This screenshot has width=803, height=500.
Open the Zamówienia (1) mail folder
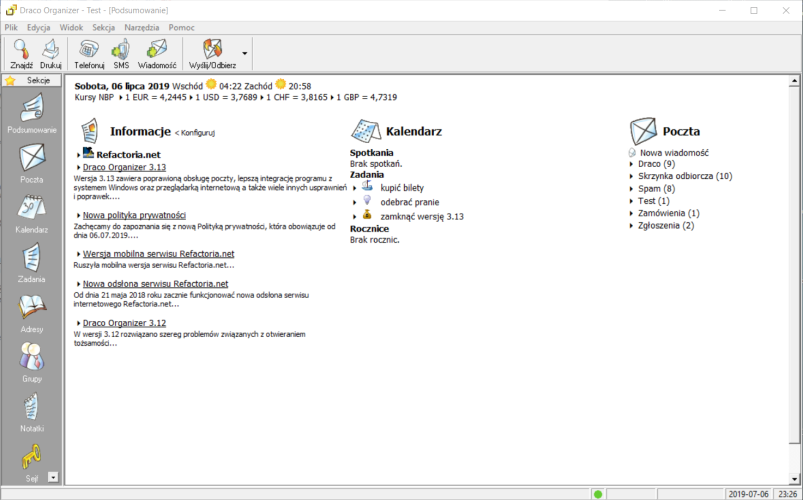pos(669,213)
